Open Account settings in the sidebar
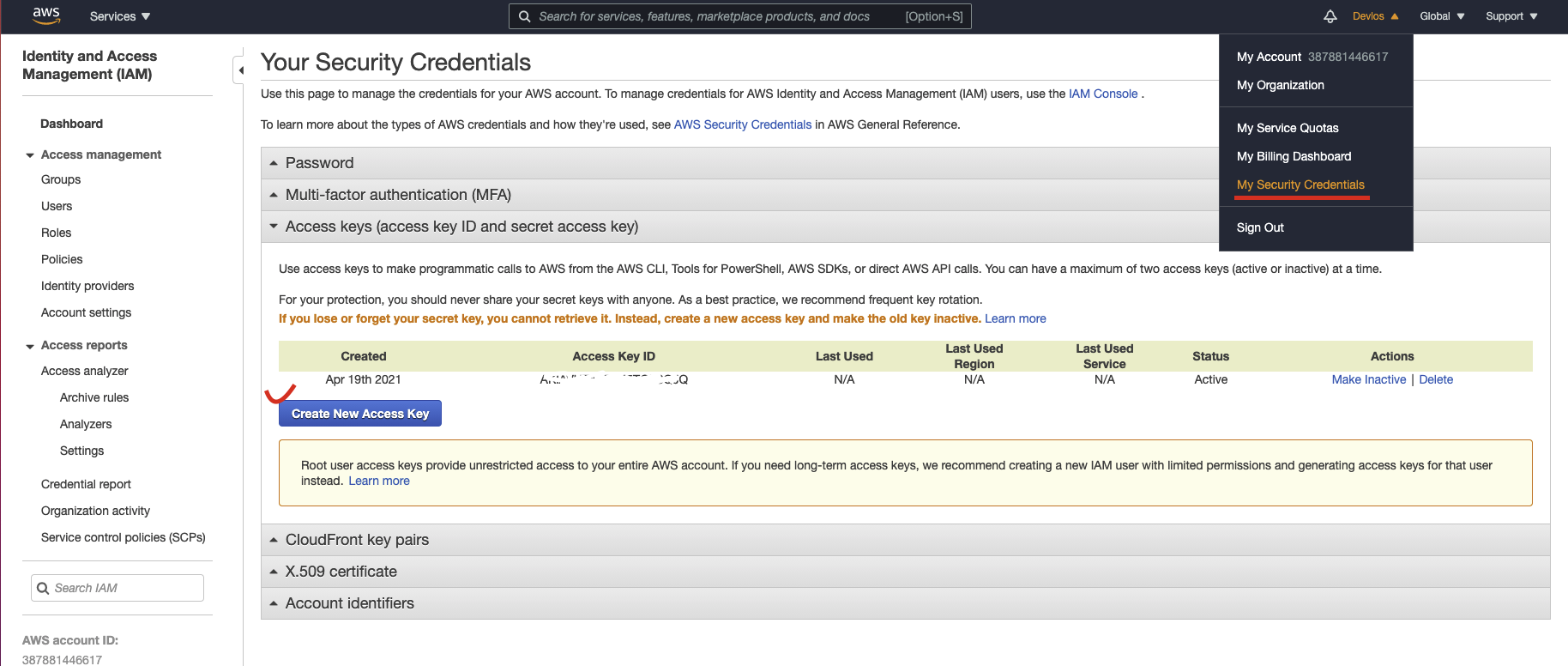This screenshot has height=666, width=1568. [x=87, y=312]
